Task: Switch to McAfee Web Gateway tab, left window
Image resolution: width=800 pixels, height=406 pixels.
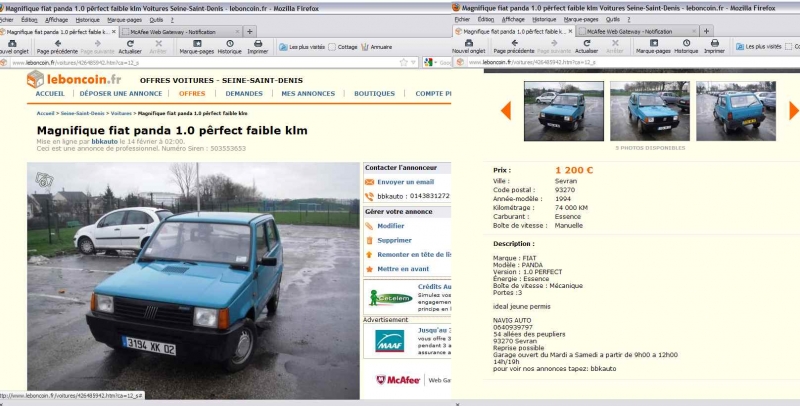Action: tap(181, 32)
